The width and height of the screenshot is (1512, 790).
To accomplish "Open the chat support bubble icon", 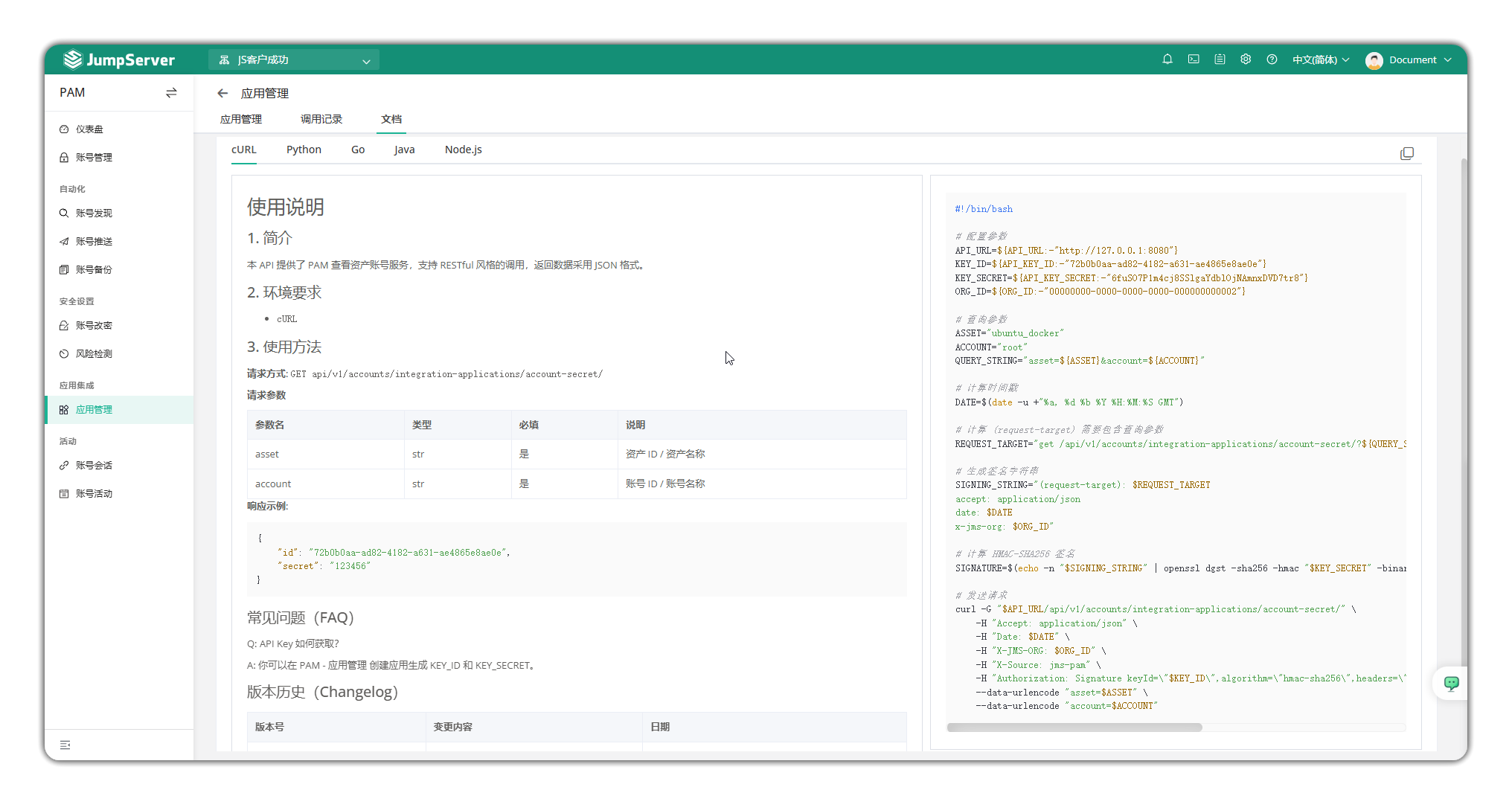I will pyautogui.click(x=1451, y=683).
